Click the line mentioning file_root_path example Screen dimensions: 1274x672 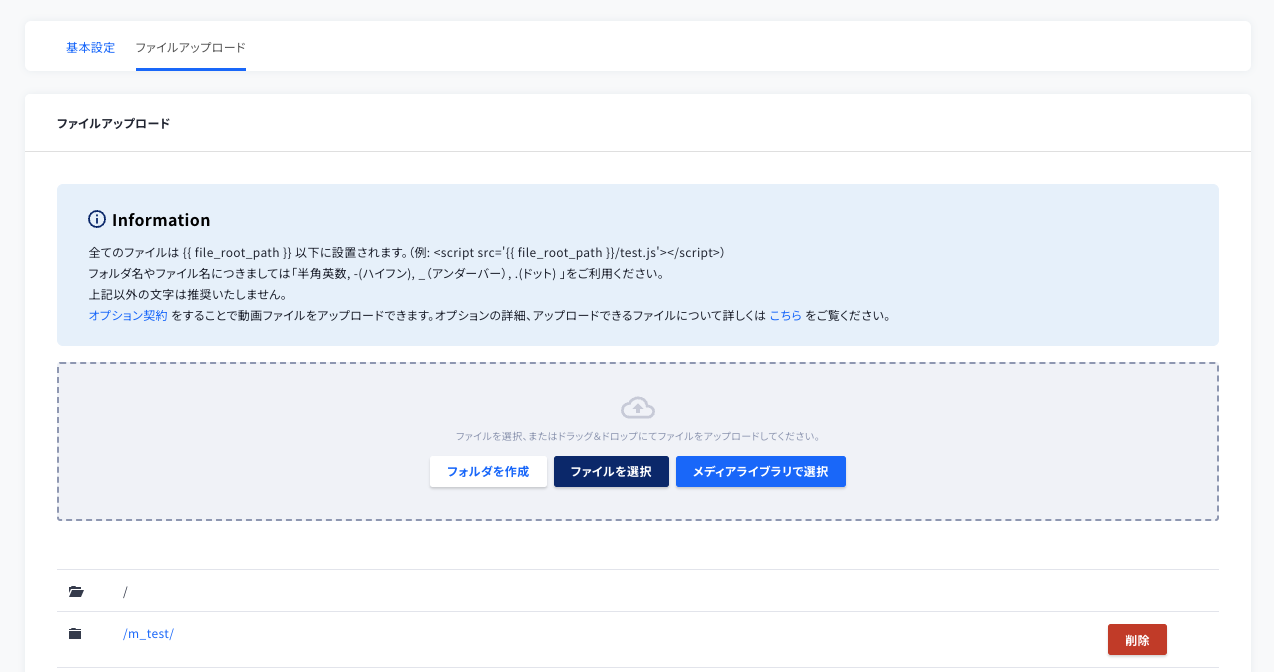(406, 253)
